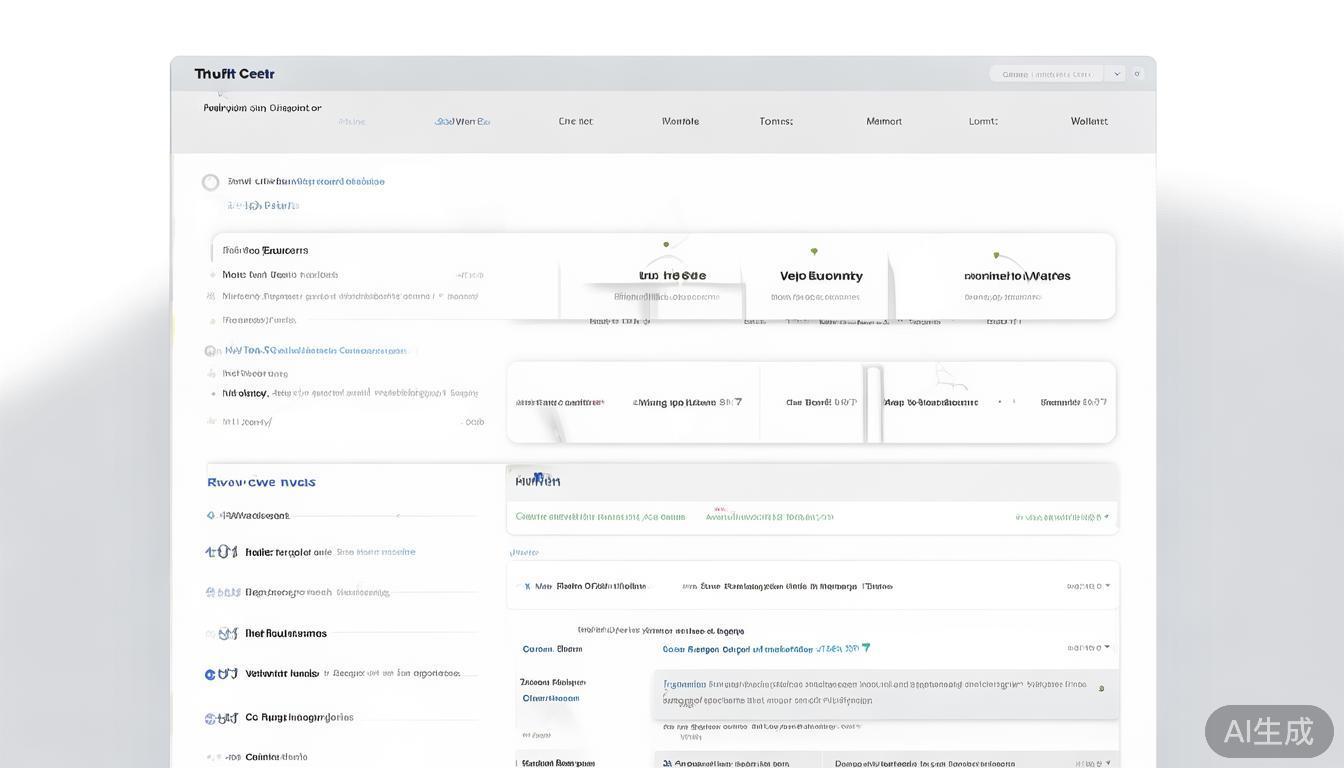Click the Rivov cwe nvcls heading link
The height and width of the screenshot is (768, 1344).
(261, 482)
